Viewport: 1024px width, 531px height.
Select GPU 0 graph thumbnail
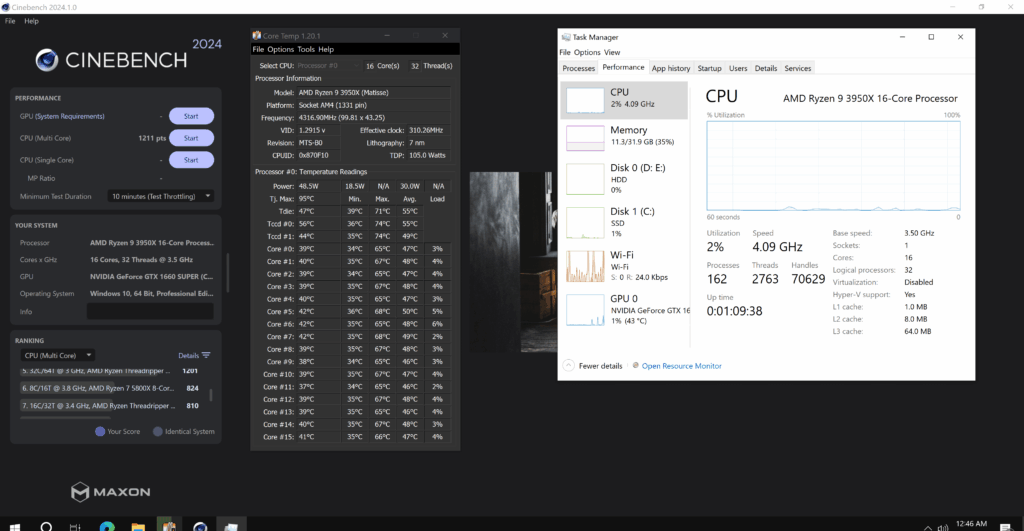[x=585, y=310]
